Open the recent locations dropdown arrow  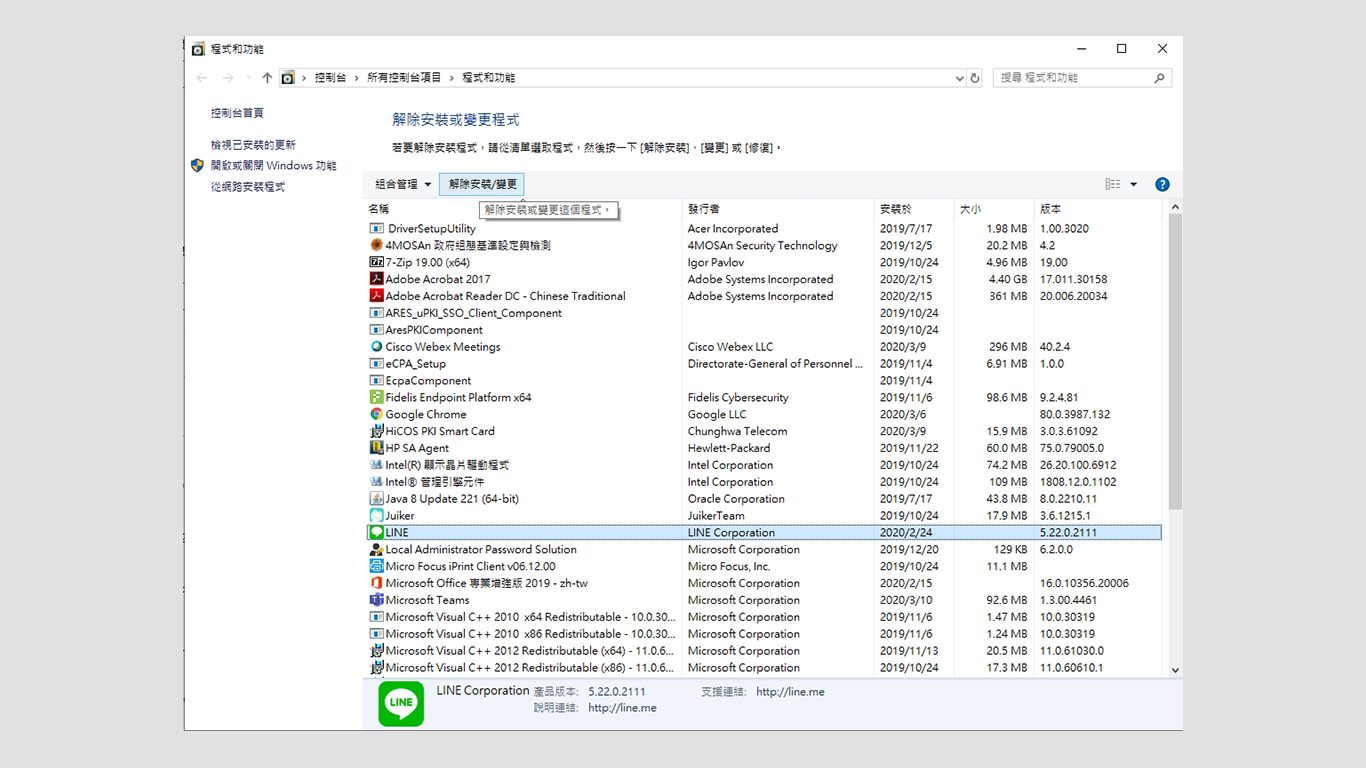pyautogui.click(x=249, y=78)
